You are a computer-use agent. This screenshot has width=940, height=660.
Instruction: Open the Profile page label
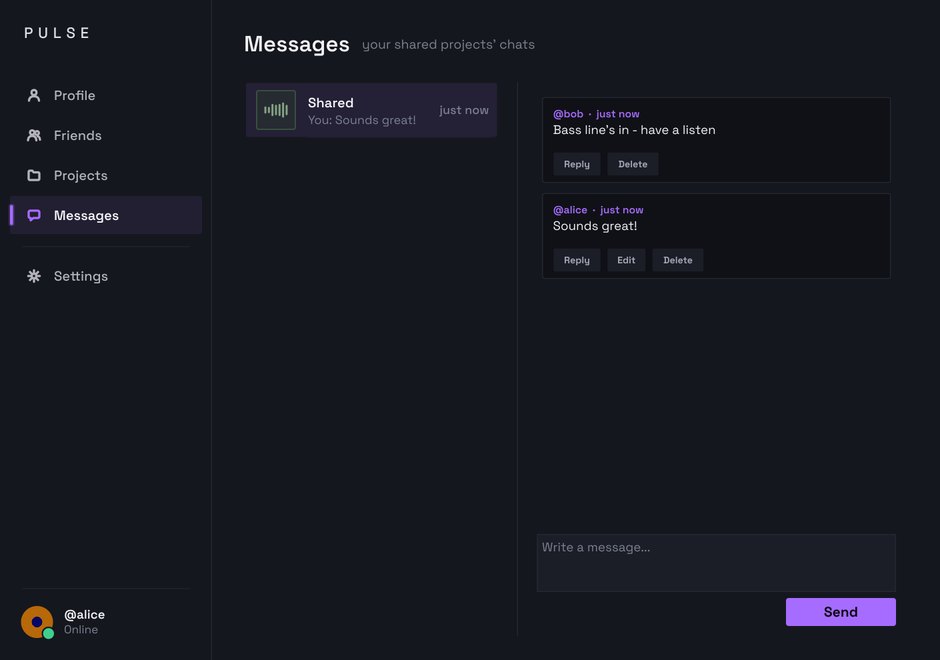point(74,95)
